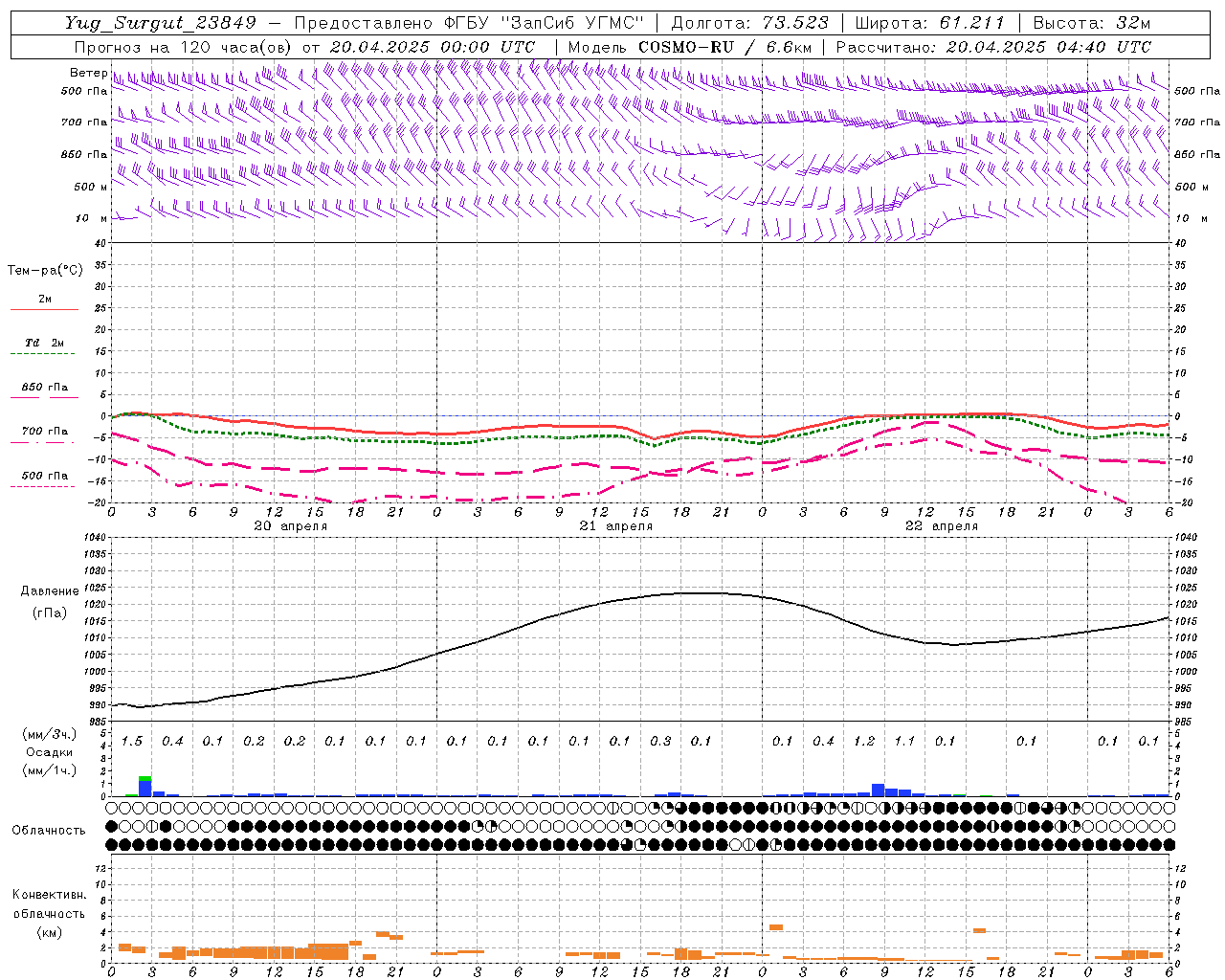This screenshot has height=980, width=1225.
Task: Click the orange convective bar near 5 km
Action: coord(776,927)
